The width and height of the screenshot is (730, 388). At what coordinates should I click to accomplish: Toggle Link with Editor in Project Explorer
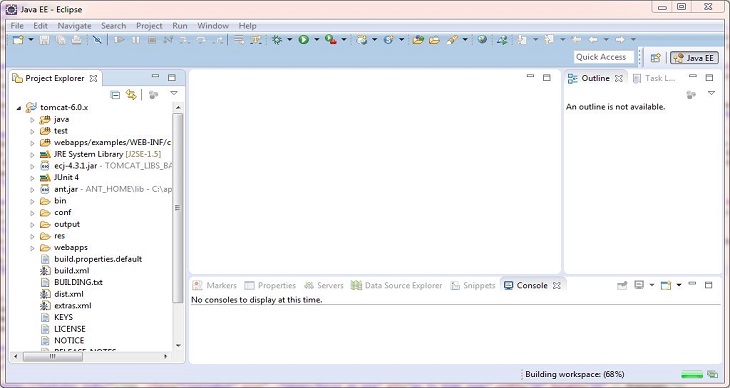point(131,95)
